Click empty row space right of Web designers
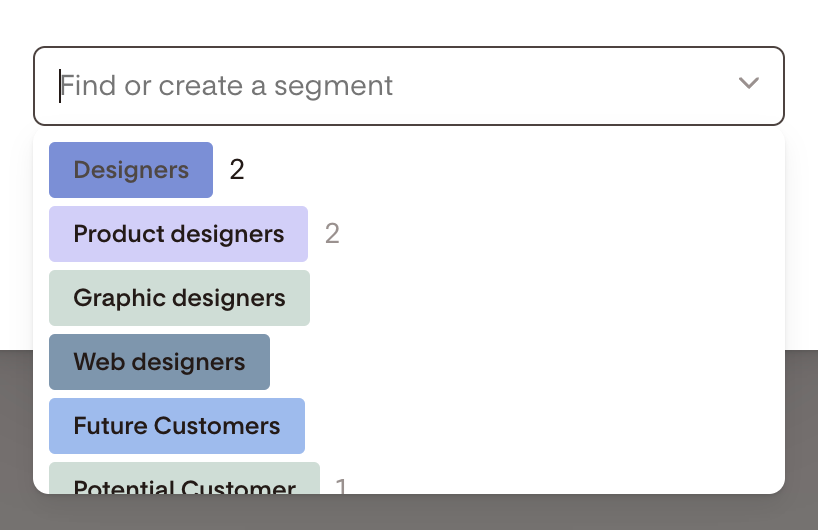 click(x=520, y=362)
